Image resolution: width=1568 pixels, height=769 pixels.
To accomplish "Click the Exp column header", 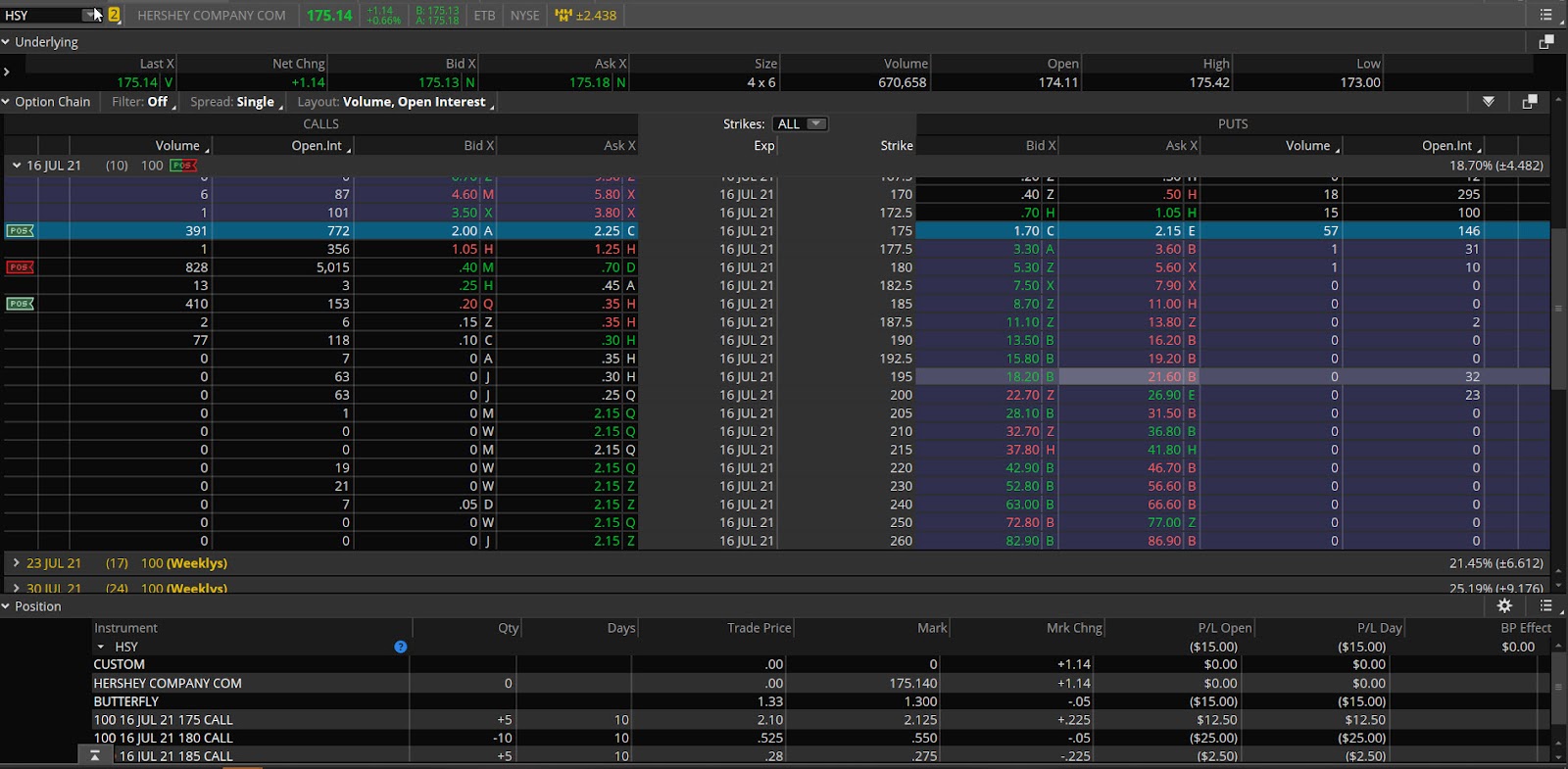I will [x=764, y=146].
